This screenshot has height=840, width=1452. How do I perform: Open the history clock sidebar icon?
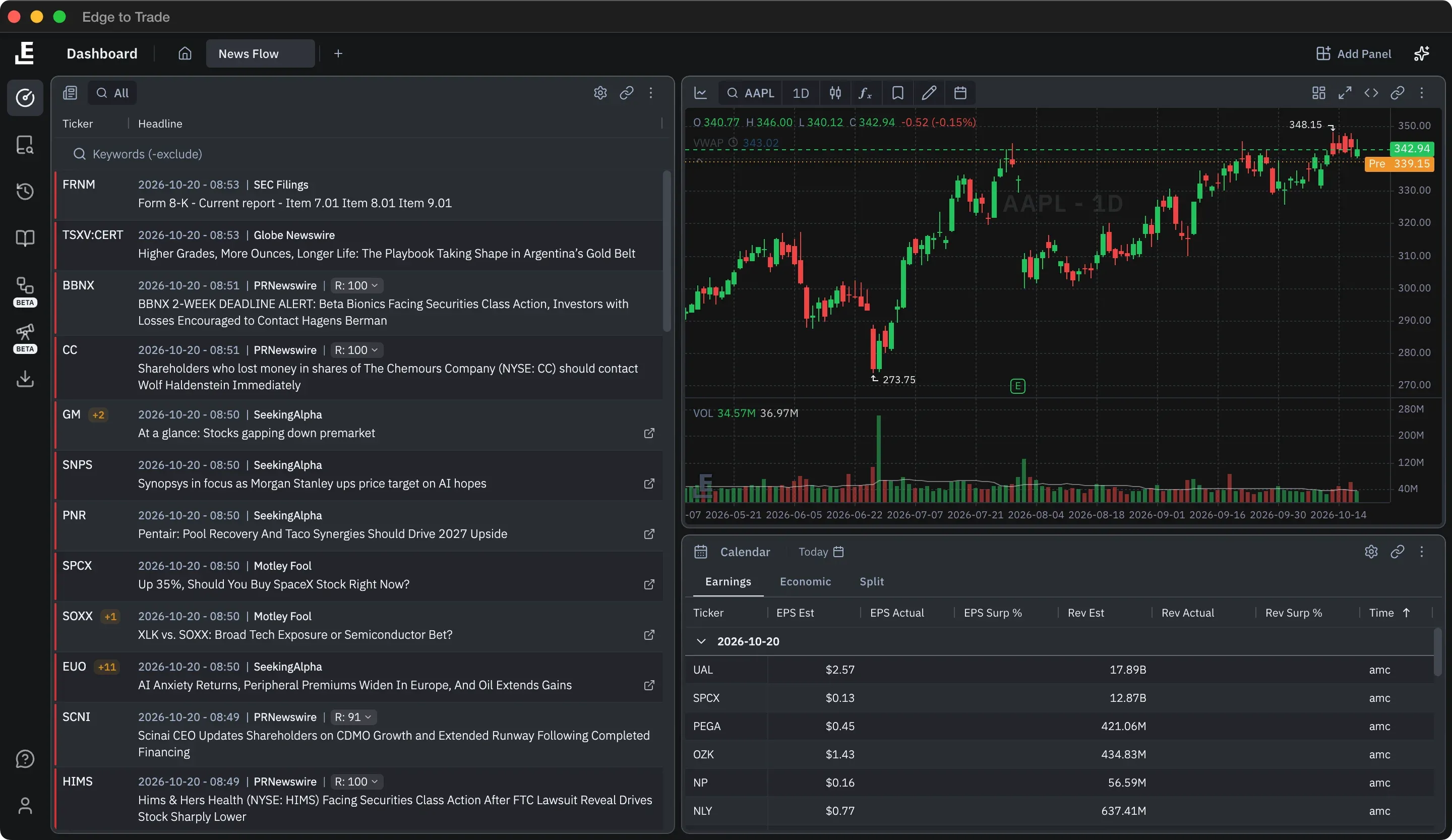click(x=25, y=191)
